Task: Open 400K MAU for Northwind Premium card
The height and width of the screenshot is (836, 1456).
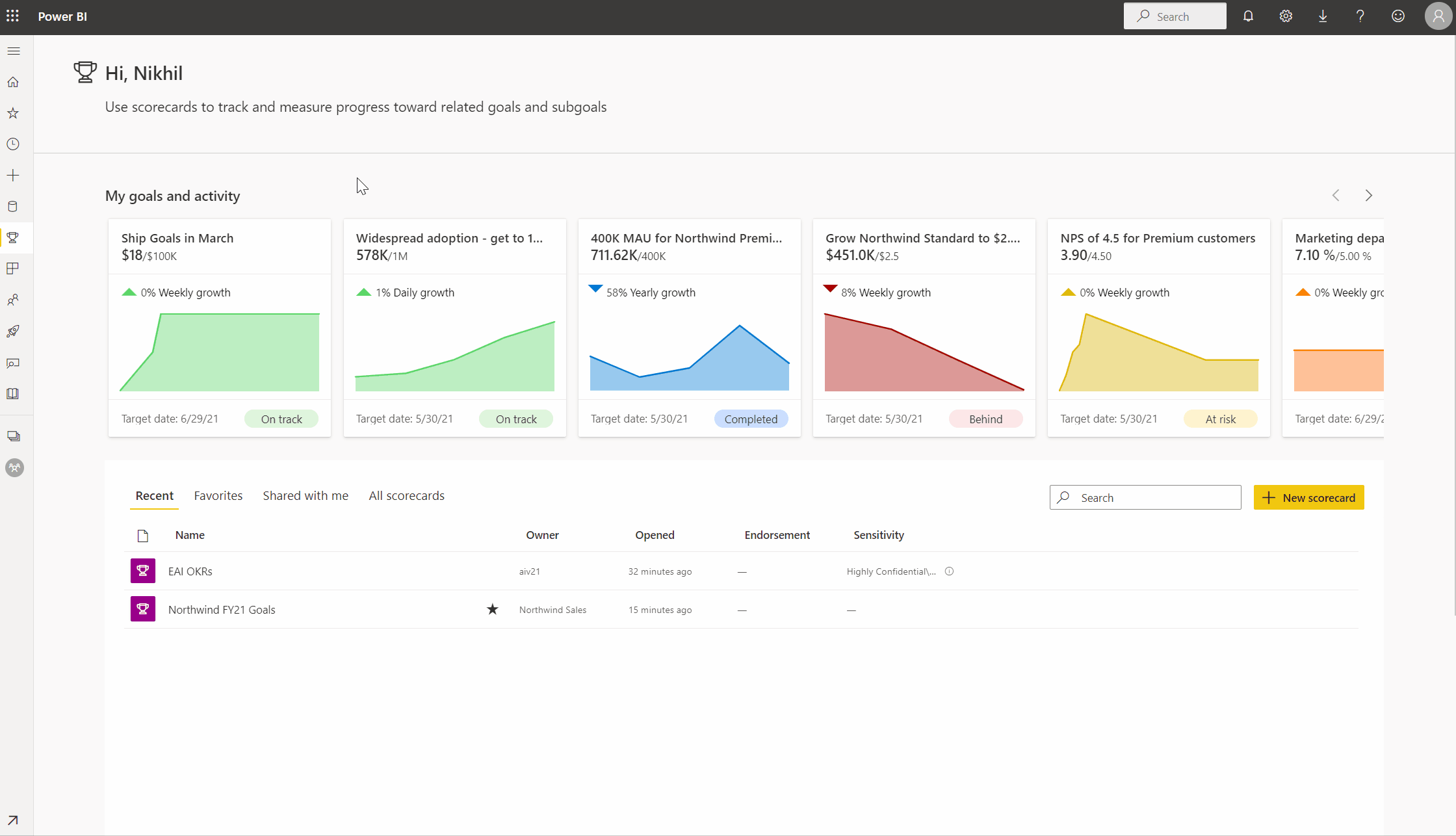Action: click(x=690, y=328)
